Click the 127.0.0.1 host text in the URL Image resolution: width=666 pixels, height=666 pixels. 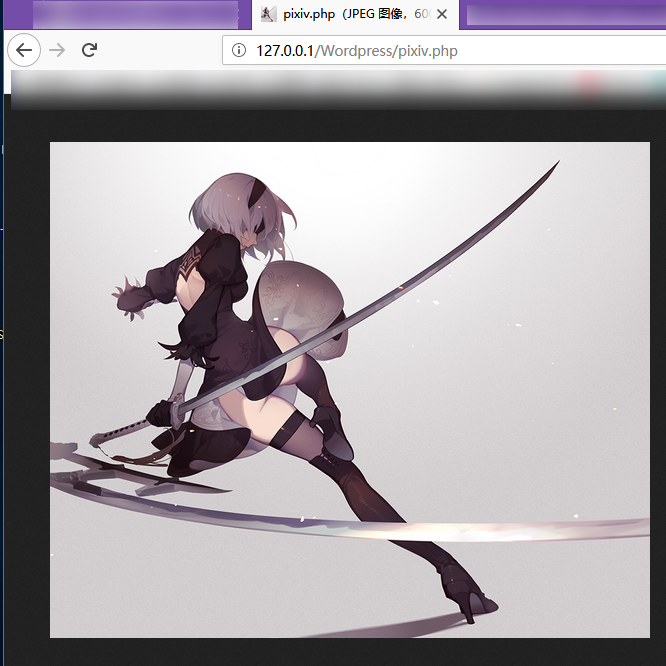pyautogui.click(x=286, y=50)
